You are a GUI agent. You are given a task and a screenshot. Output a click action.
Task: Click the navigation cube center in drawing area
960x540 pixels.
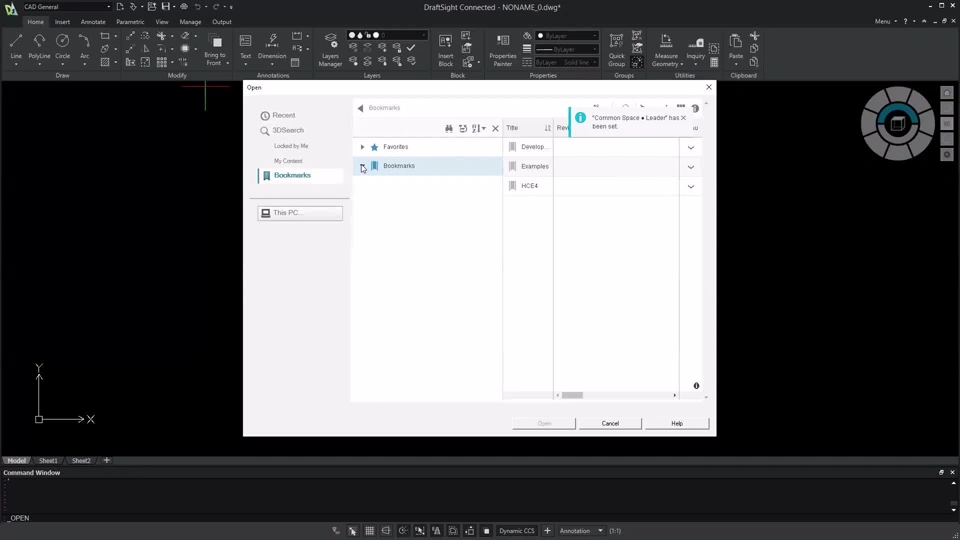[898, 124]
